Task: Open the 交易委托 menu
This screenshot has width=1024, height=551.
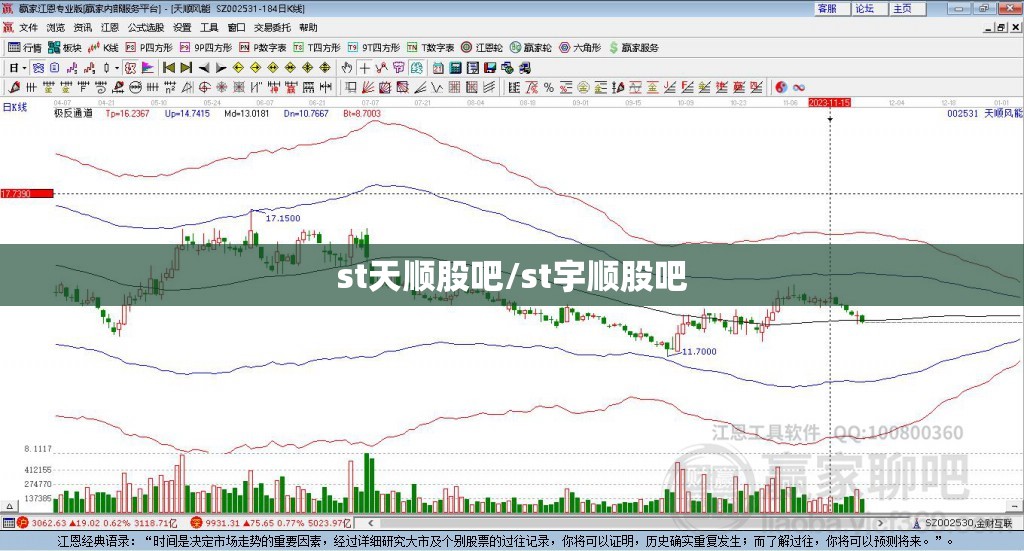Action: [272, 27]
